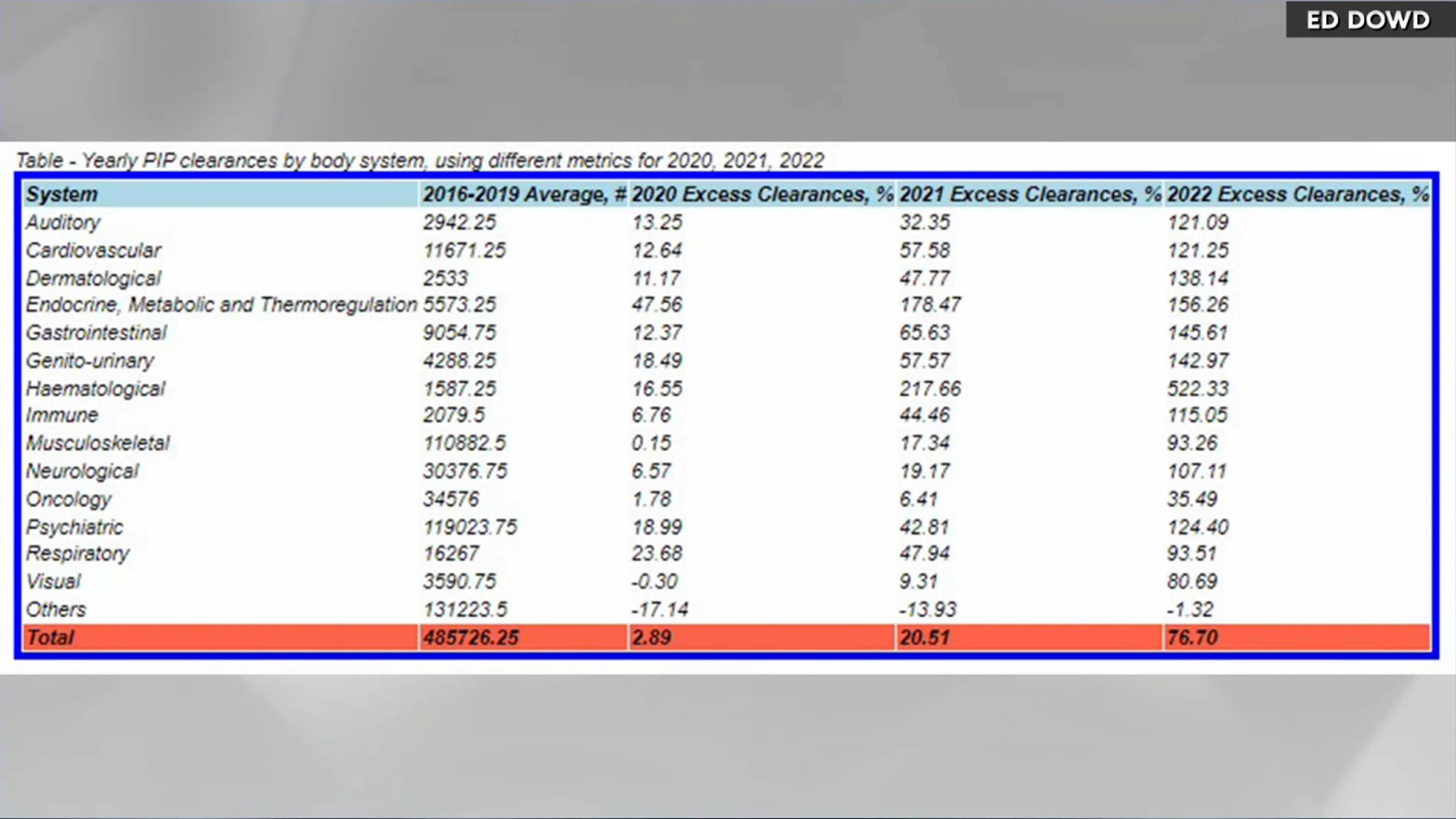The width and height of the screenshot is (1456, 819).
Task: Click Psychiatric average value 119023.75
Action: pos(470,528)
